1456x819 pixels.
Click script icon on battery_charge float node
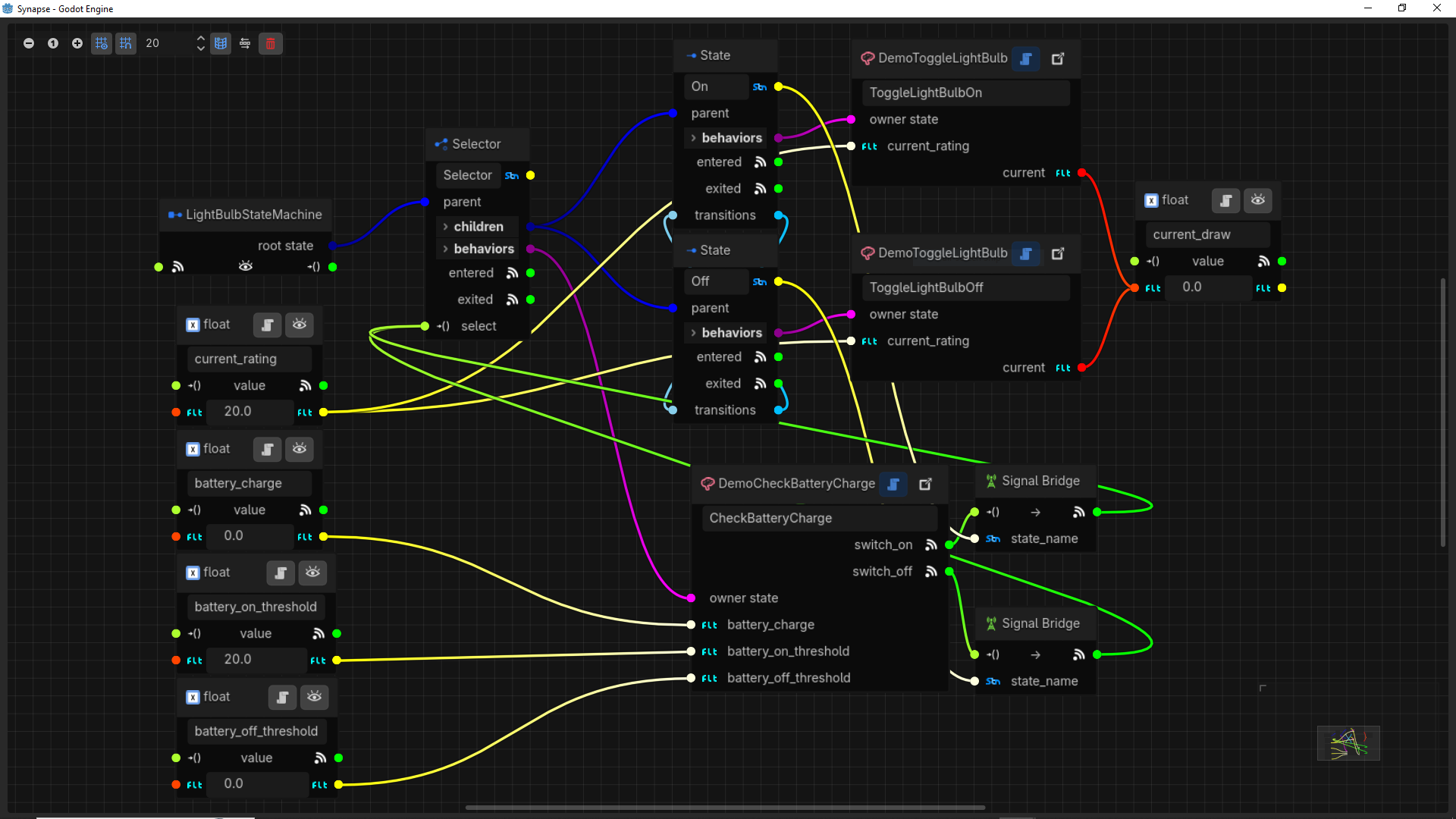coord(267,449)
